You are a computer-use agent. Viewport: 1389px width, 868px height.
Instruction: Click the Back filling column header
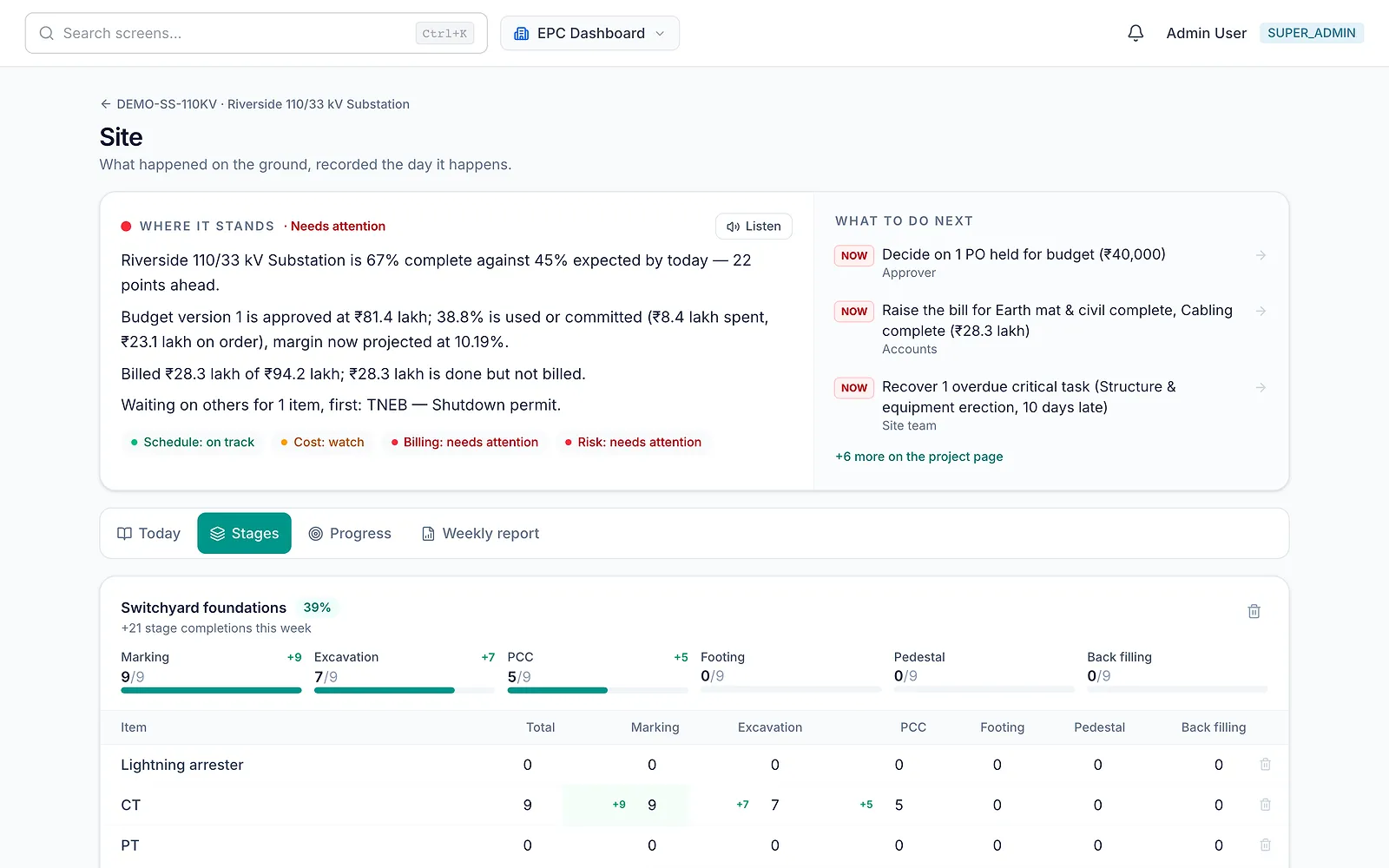[1213, 727]
